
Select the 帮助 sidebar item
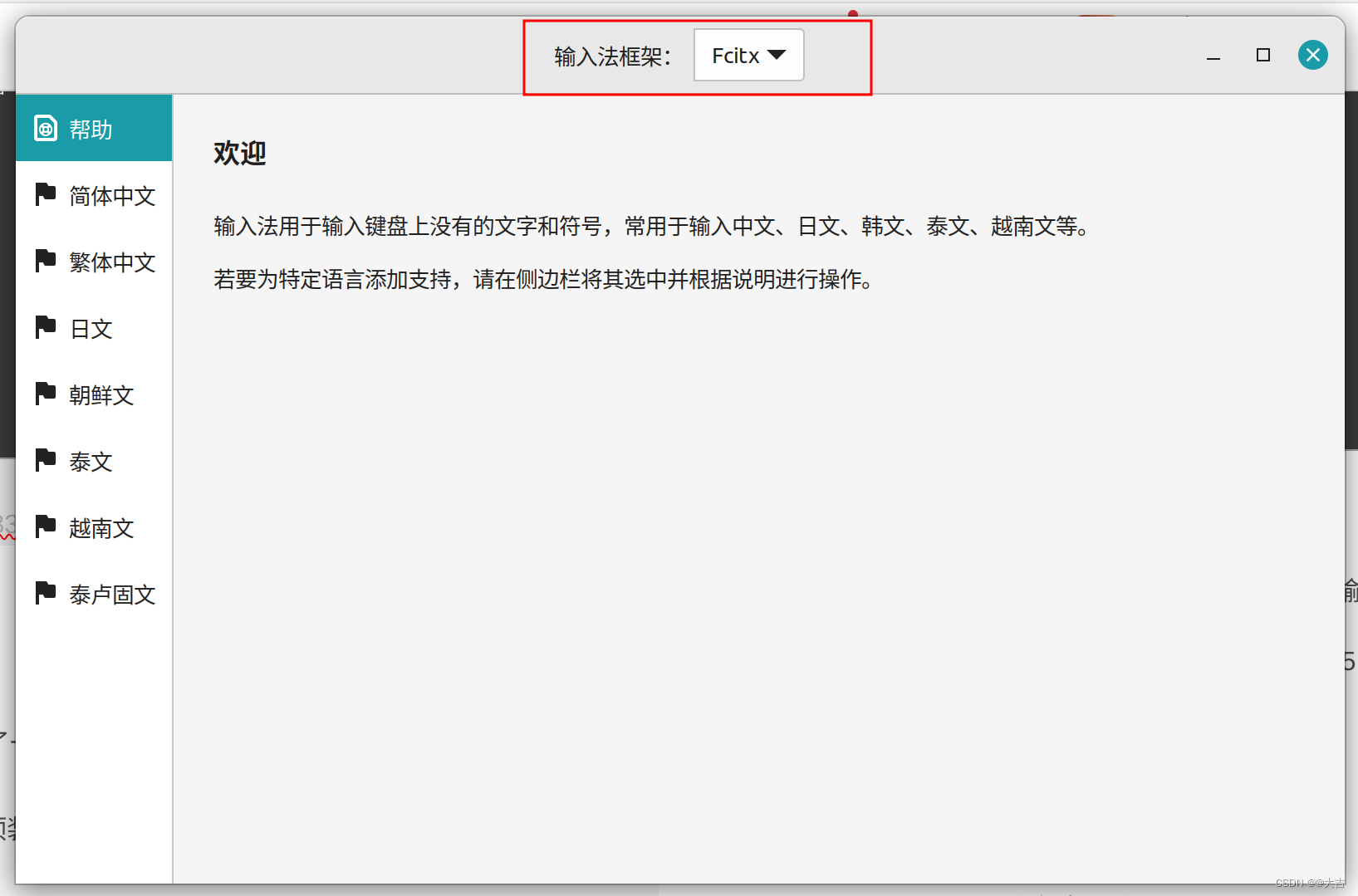point(94,129)
